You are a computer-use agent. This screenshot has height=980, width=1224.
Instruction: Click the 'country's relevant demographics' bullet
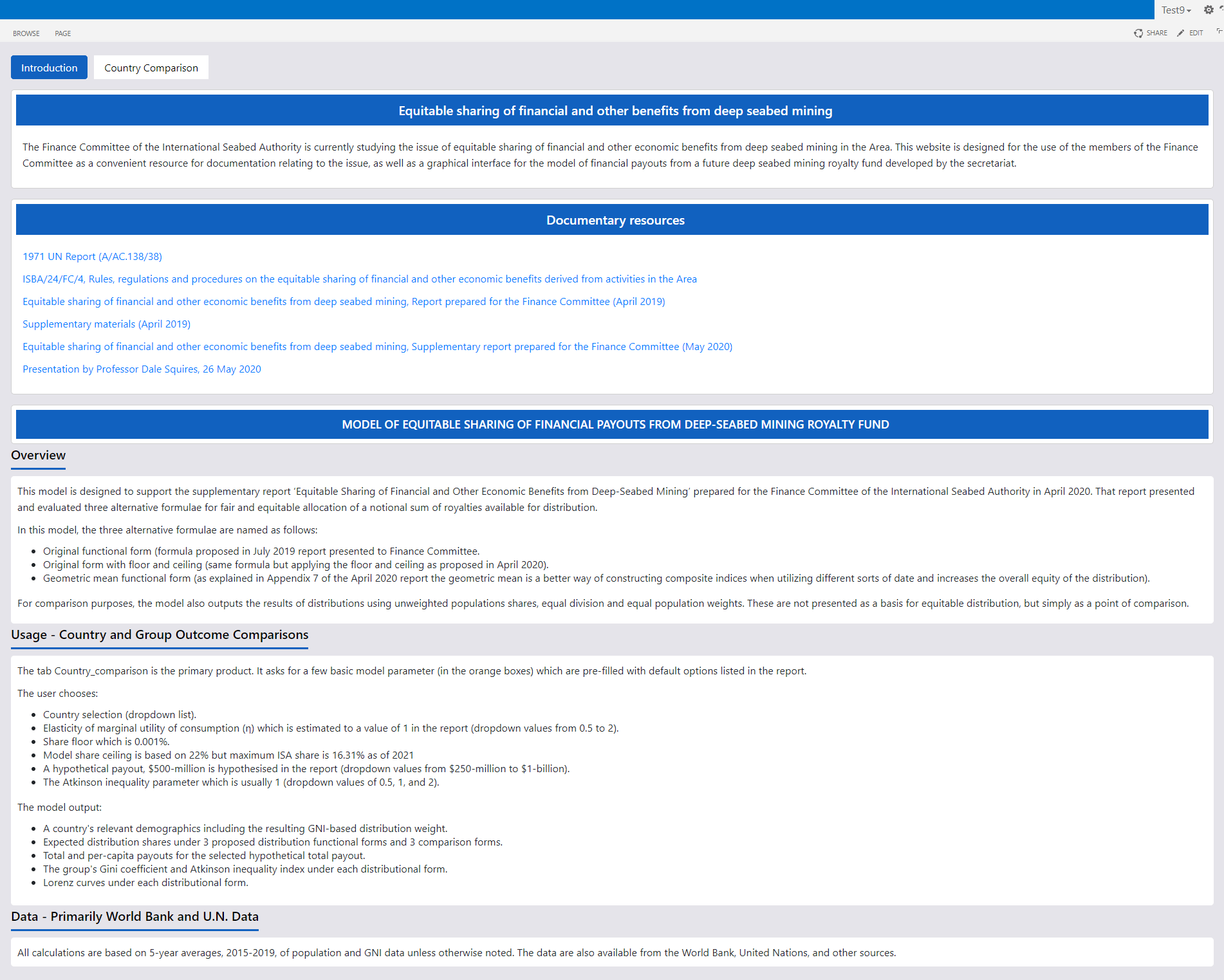pos(245,828)
